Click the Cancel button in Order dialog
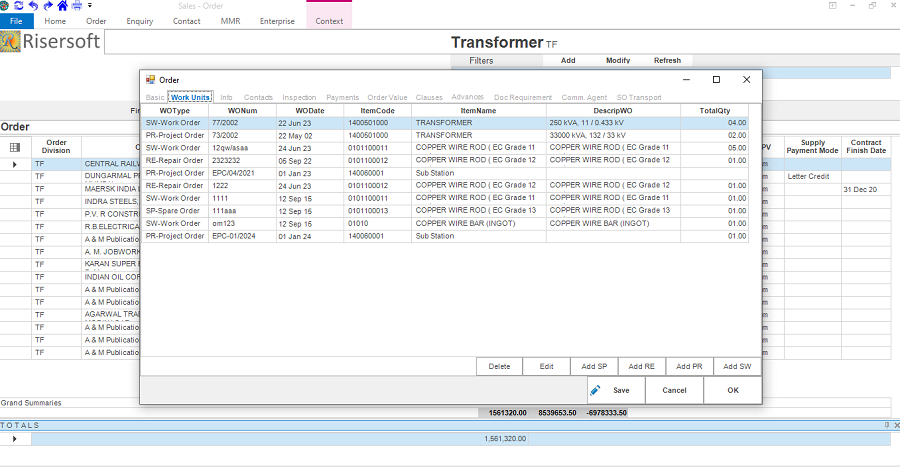The image size is (900, 467). (674, 390)
